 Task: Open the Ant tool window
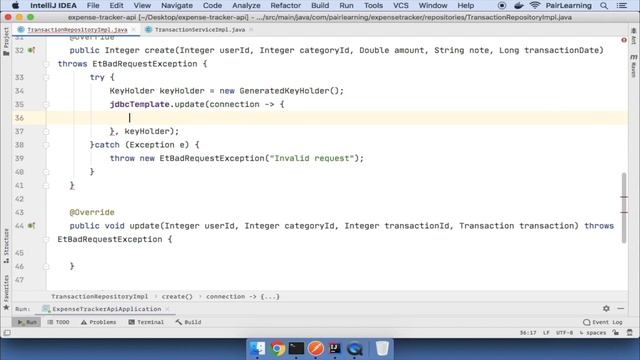coord(633,37)
